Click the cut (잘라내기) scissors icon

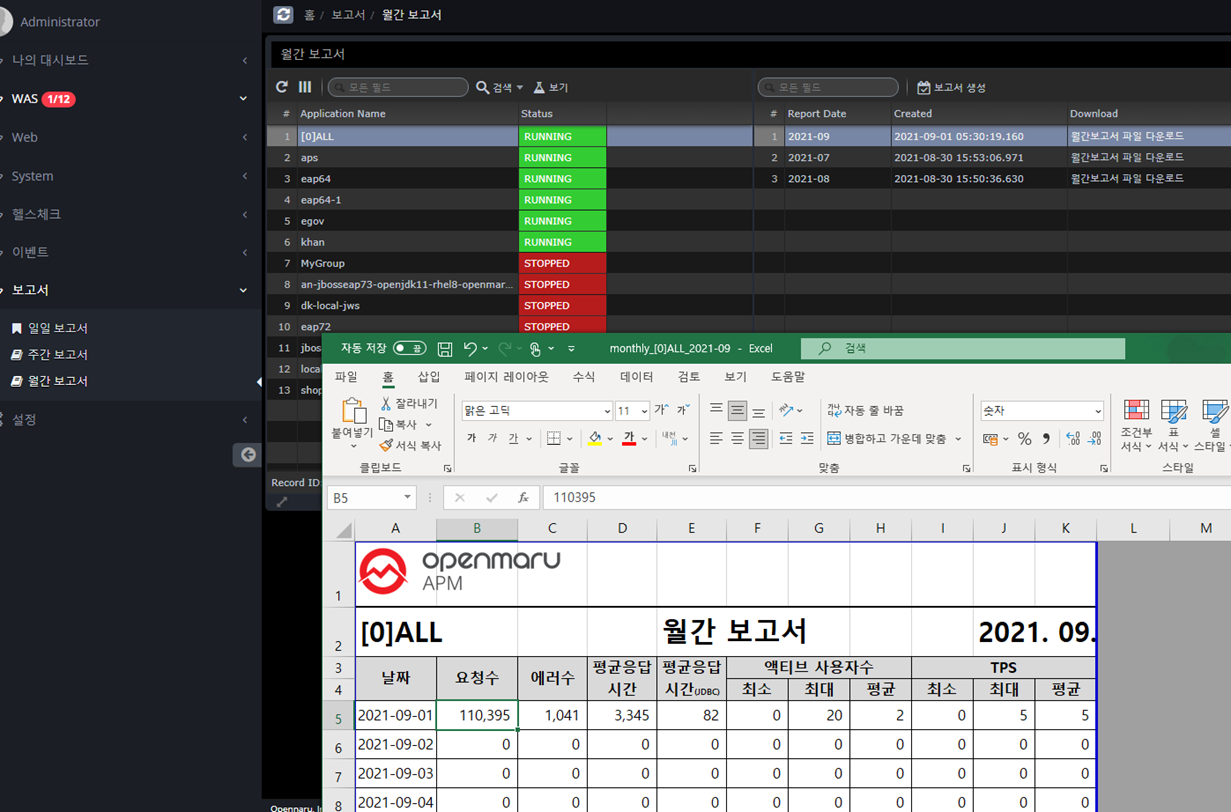coord(386,404)
